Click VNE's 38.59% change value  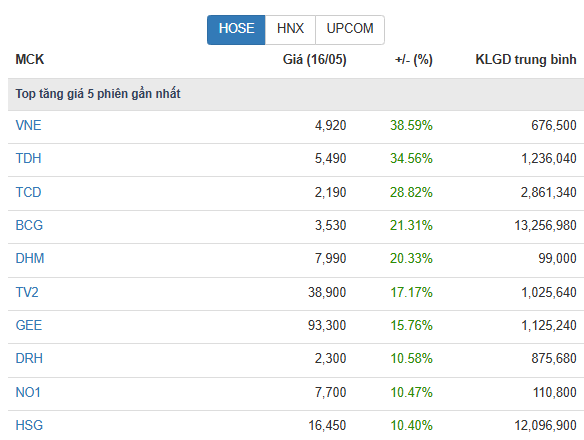tap(411, 126)
